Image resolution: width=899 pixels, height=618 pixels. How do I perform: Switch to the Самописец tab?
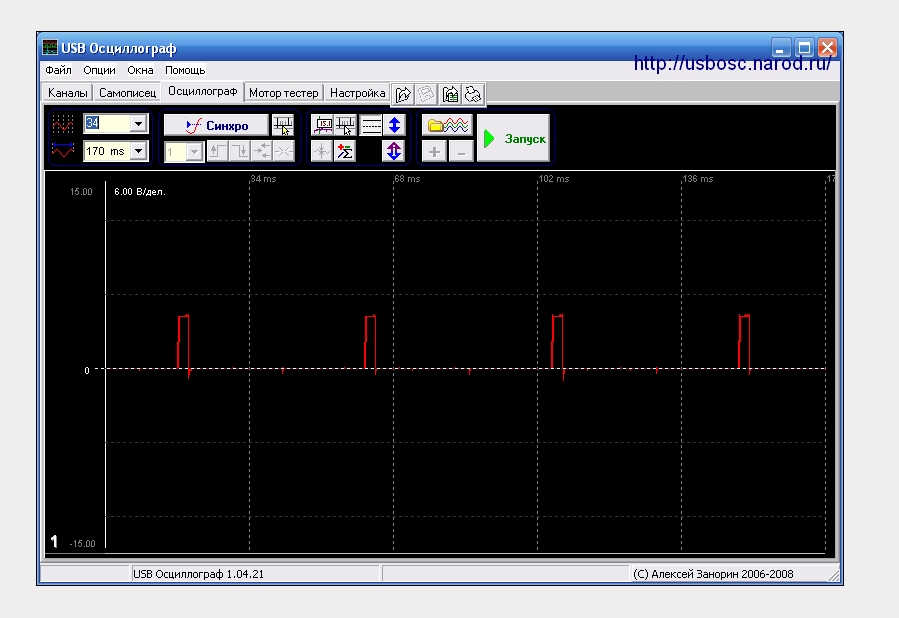pos(127,93)
